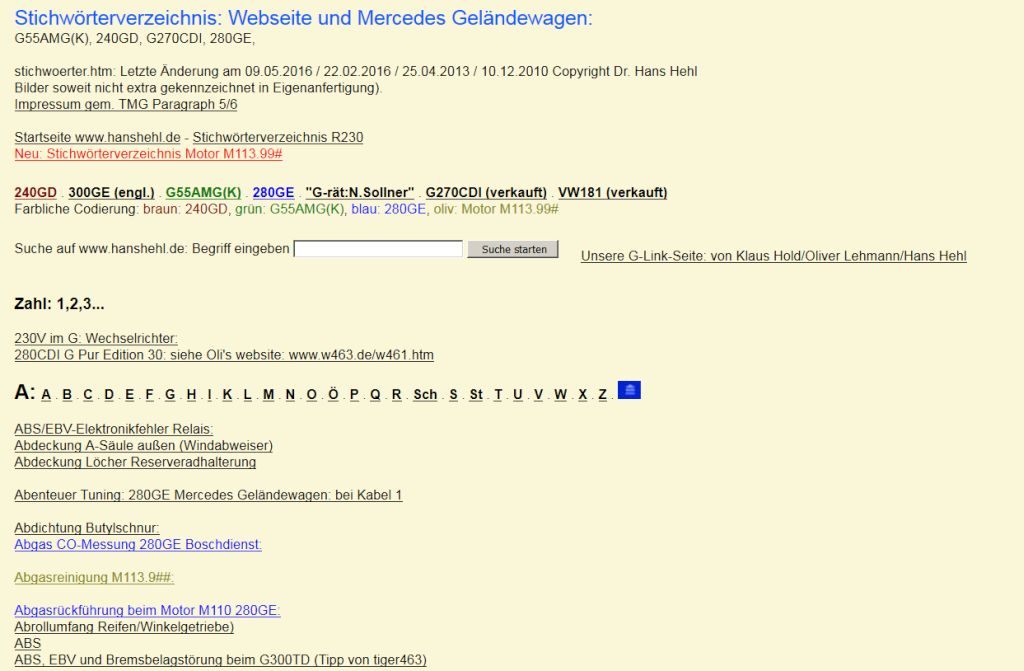Screen dimensions: 1024x671
Task: Open 230V im G: Wechselrichter link
Action: [96, 339]
